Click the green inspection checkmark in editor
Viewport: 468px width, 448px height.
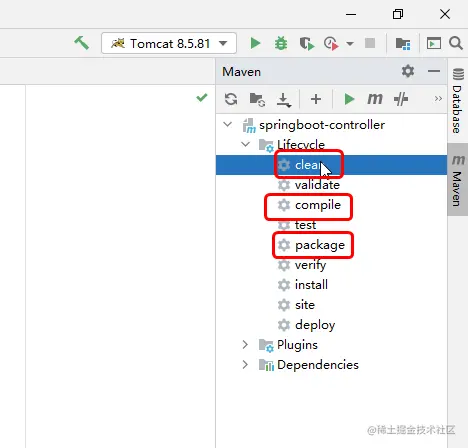tap(202, 98)
